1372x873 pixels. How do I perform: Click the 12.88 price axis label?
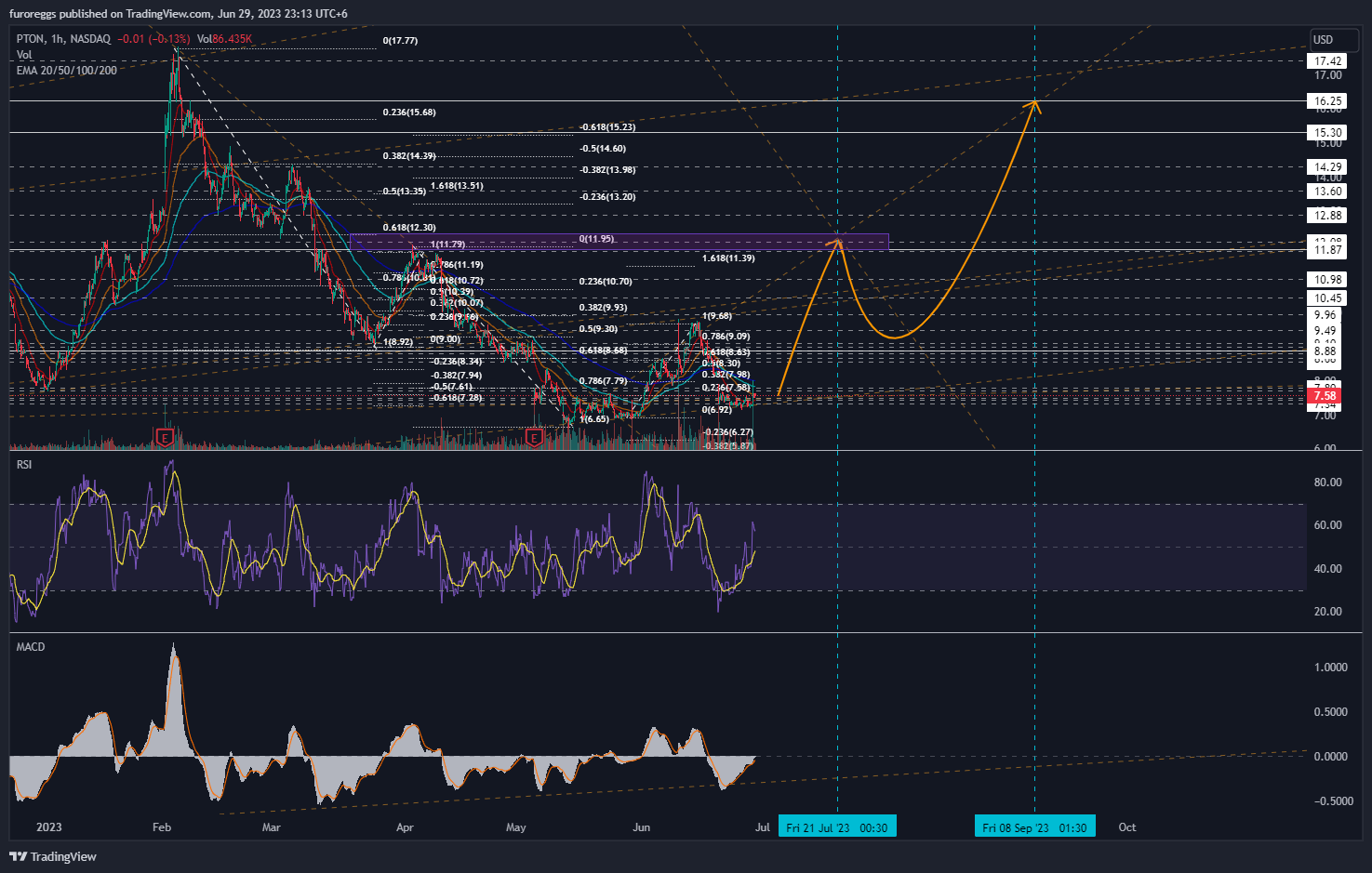coord(1326,216)
